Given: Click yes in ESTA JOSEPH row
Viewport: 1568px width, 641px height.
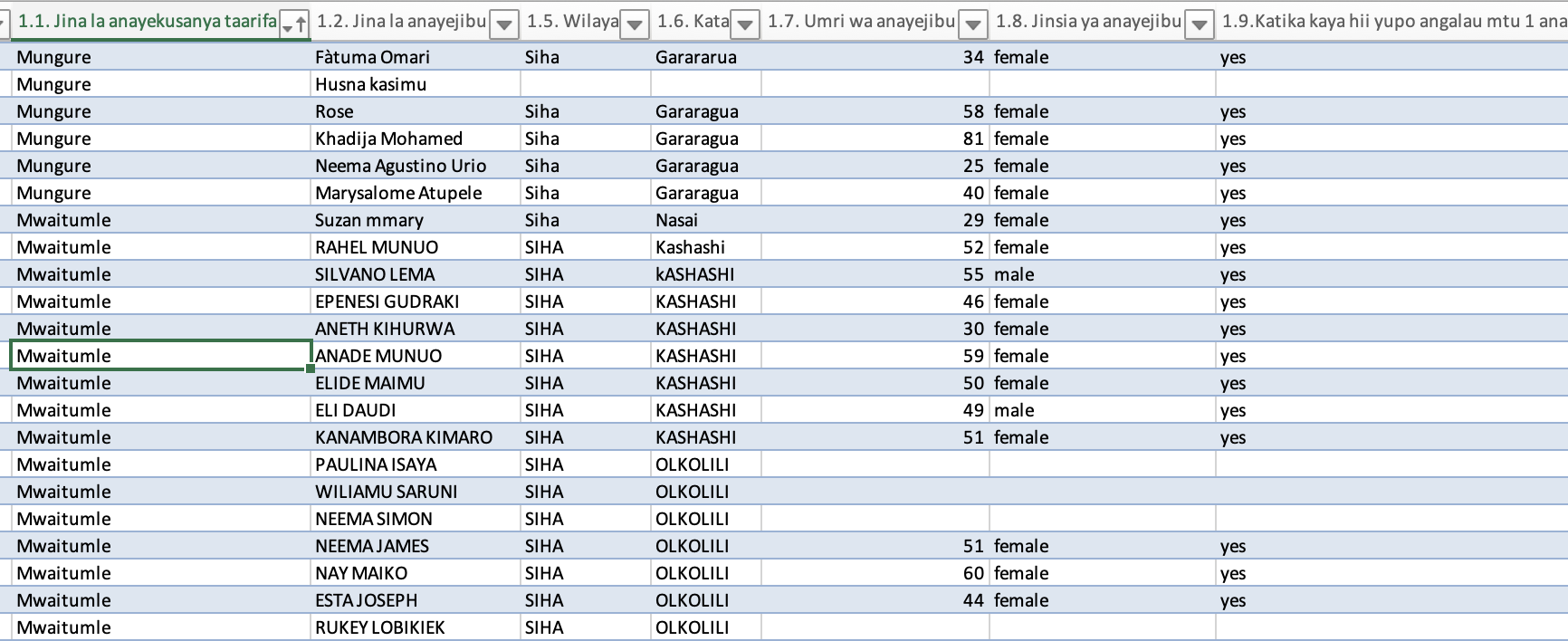Looking at the screenshot, I should coord(1392,600).
